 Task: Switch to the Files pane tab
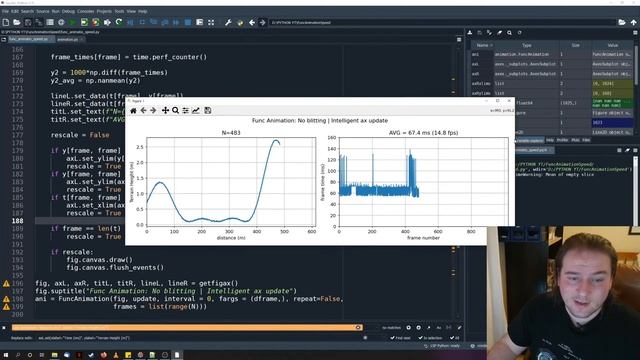coord(586,140)
